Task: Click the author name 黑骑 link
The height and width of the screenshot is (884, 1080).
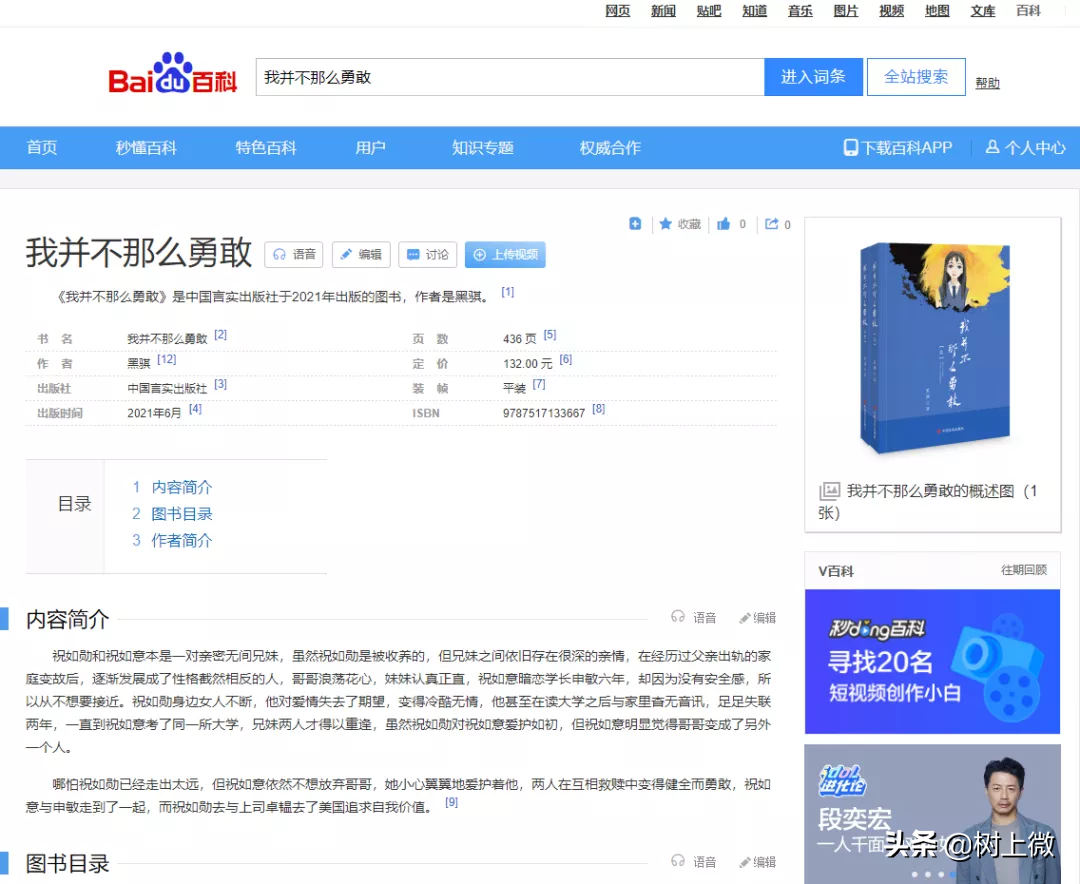Action: [138, 361]
